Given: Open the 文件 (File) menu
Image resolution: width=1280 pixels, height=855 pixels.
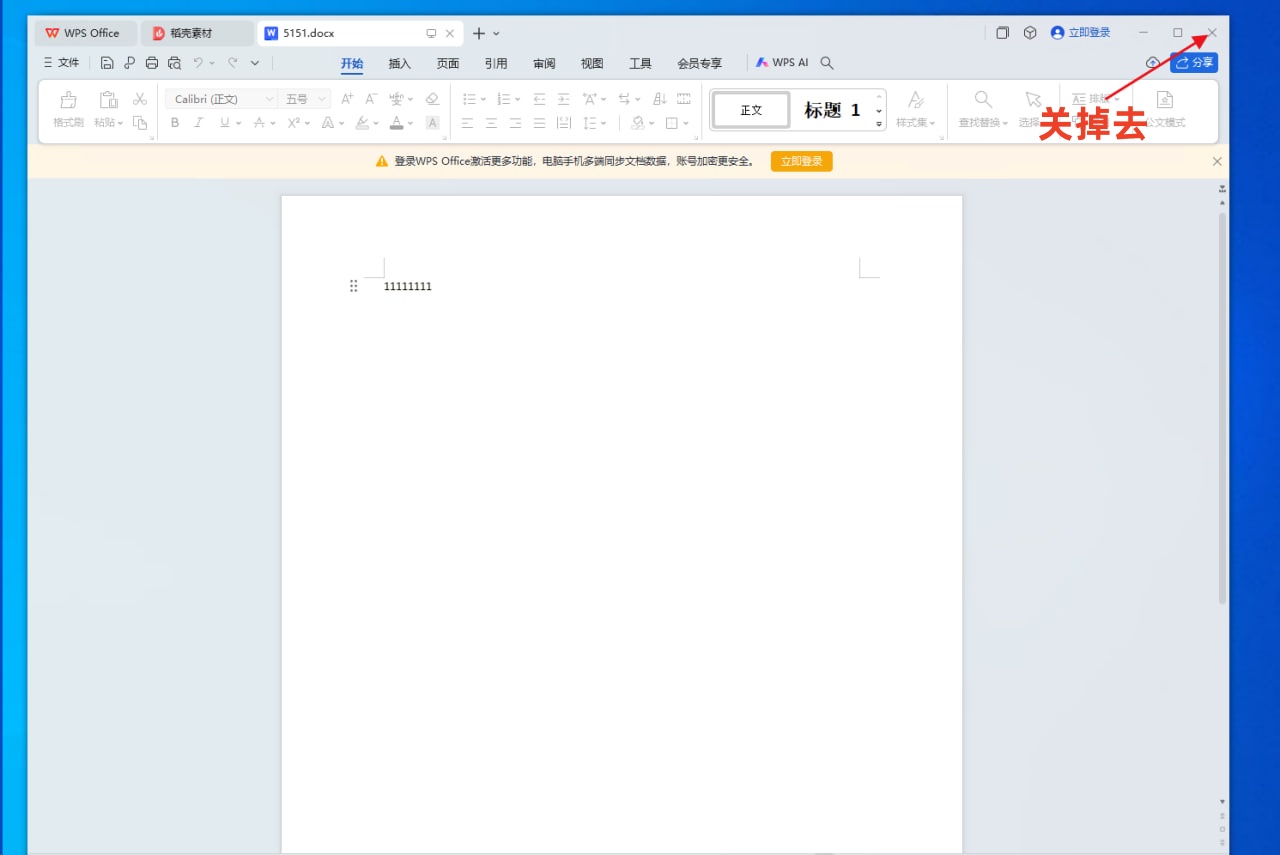Looking at the screenshot, I should (x=61, y=63).
